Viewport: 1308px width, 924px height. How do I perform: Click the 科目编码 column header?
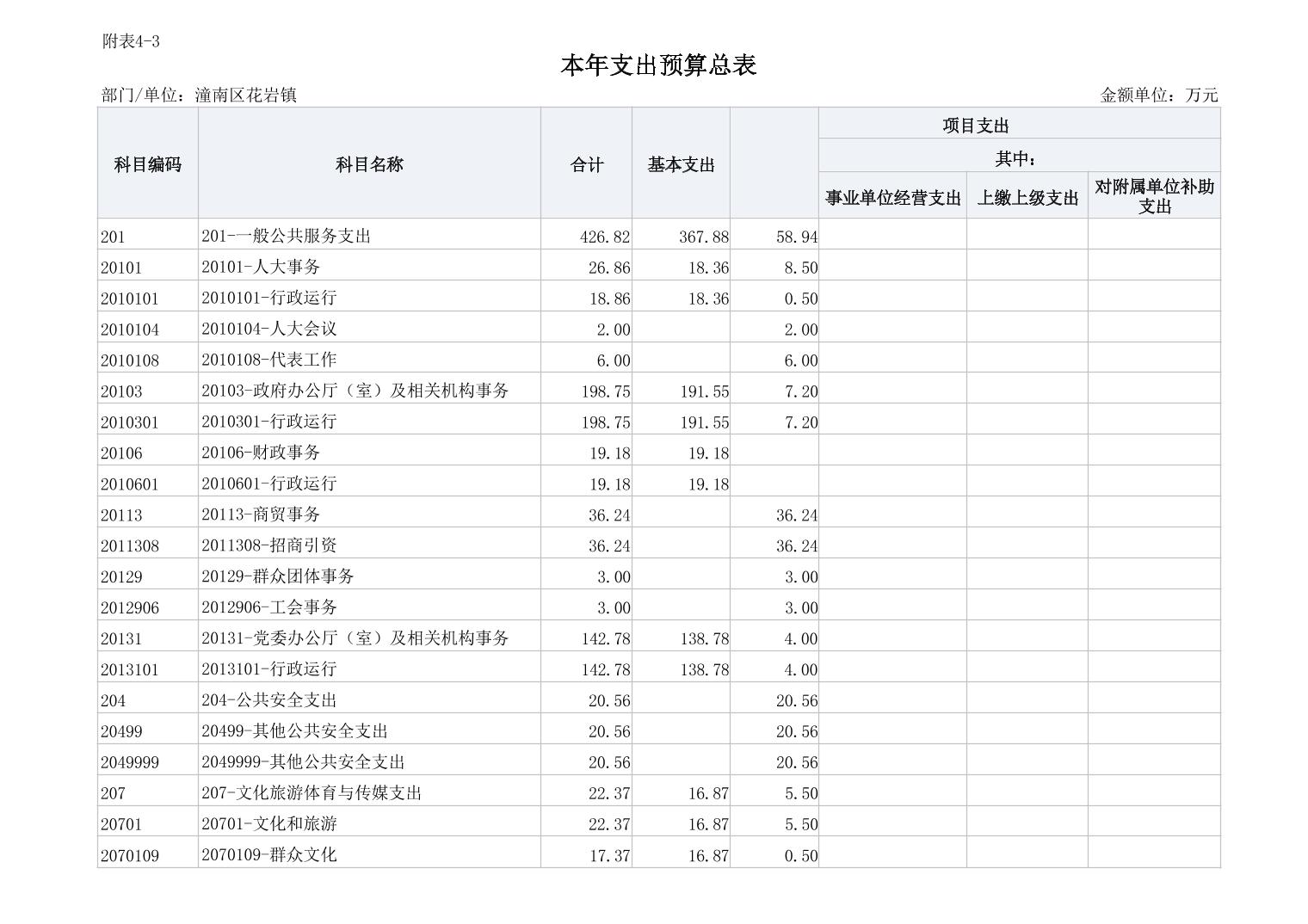(147, 164)
